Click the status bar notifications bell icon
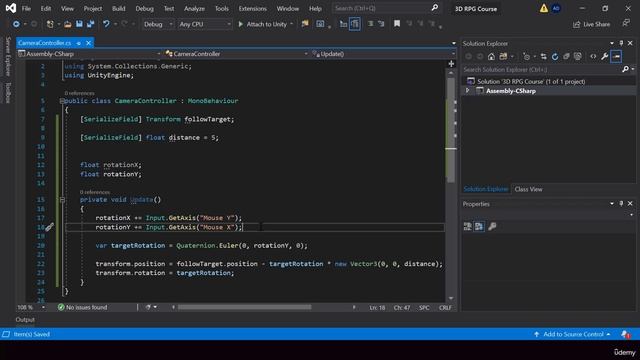This screenshot has width=640, height=360. click(x=625, y=334)
